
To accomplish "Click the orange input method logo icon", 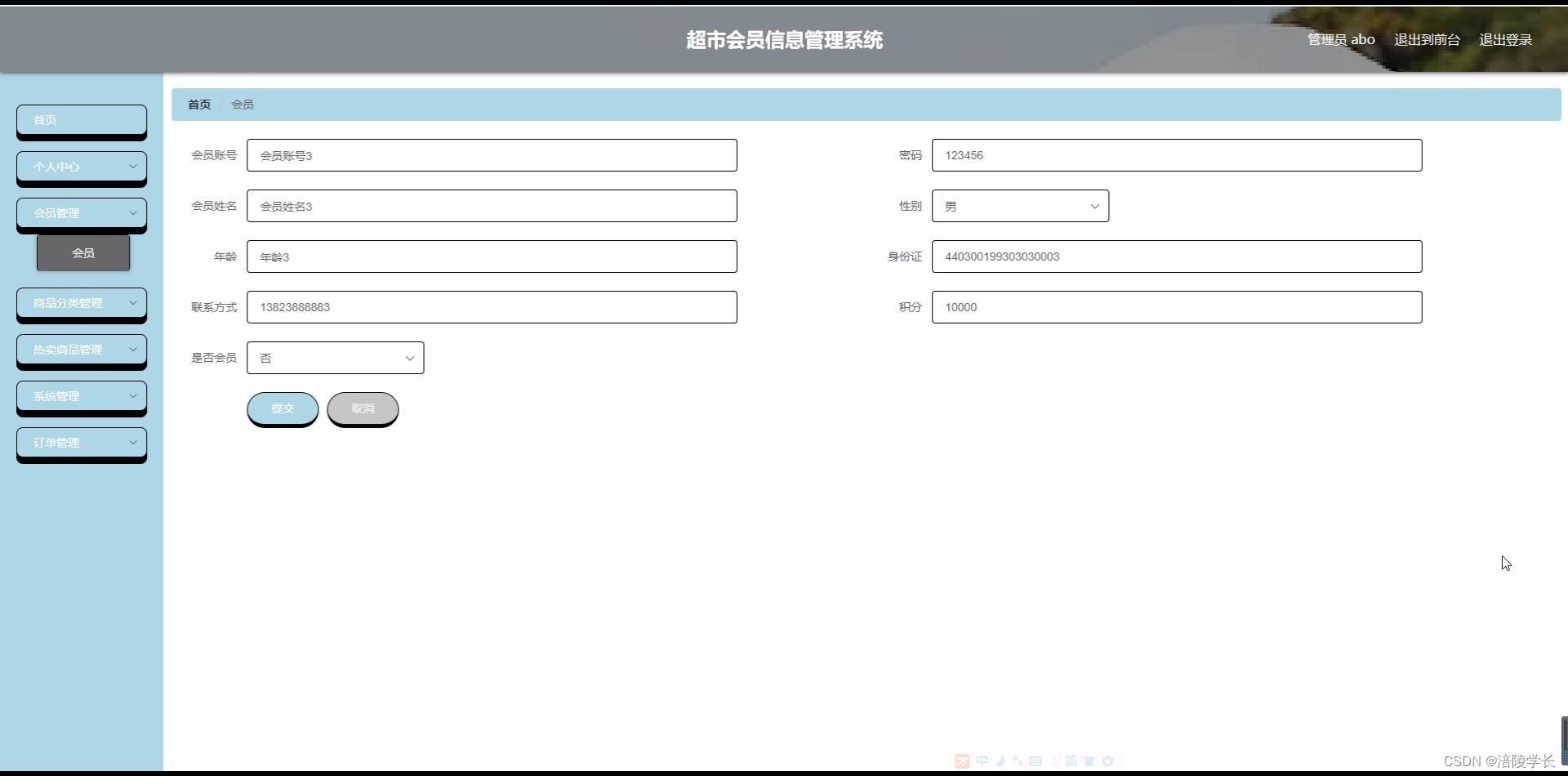I will (x=962, y=761).
